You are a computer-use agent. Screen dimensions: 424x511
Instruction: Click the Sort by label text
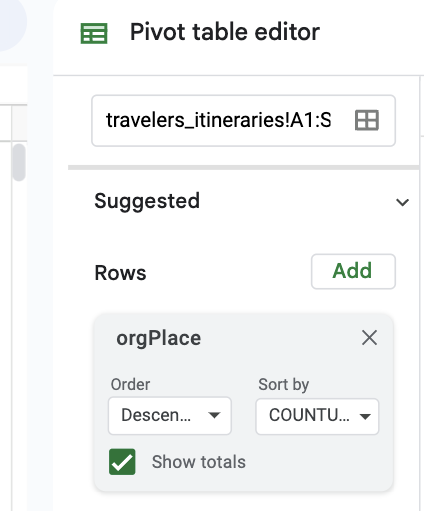coord(284,385)
